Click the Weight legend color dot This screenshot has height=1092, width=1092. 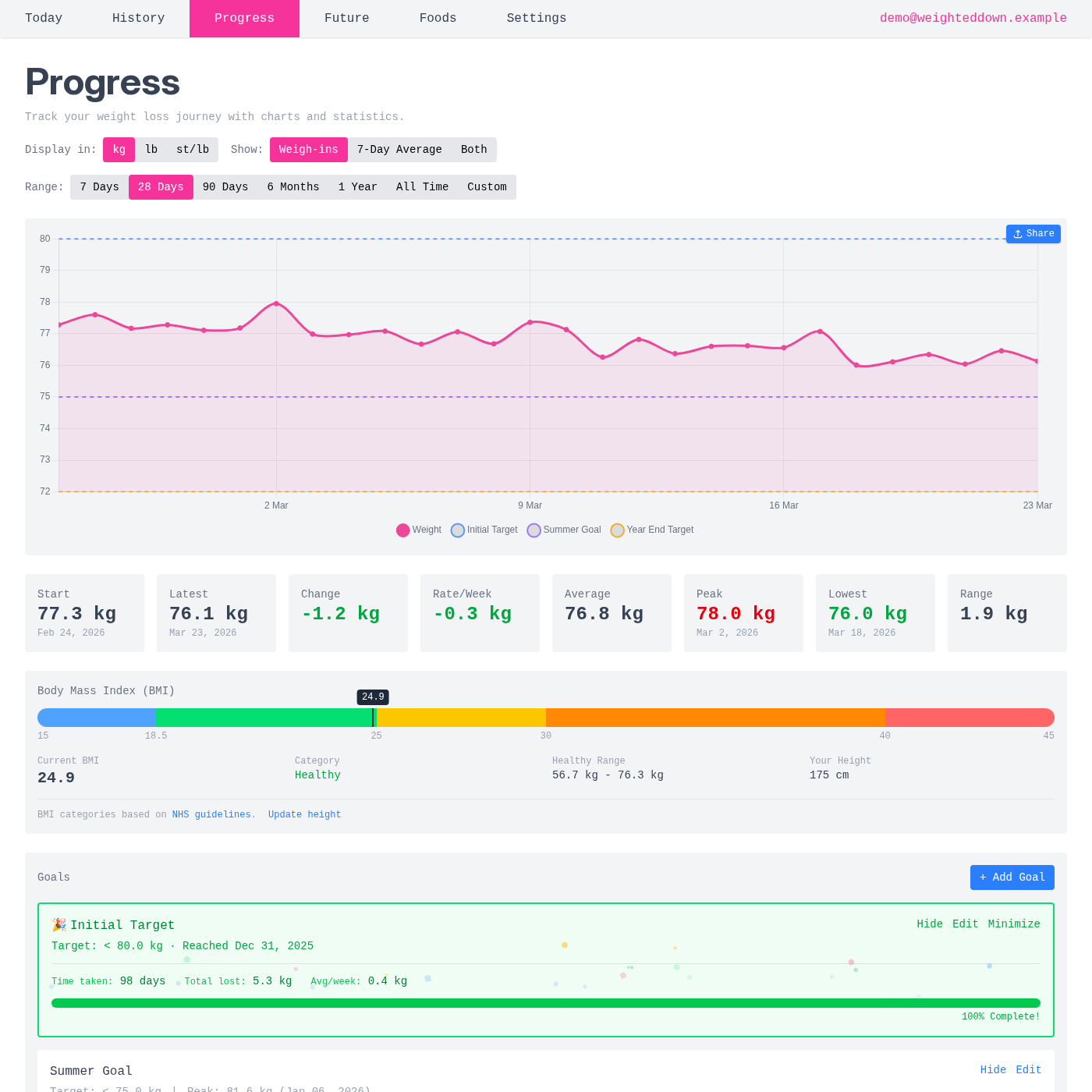click(x=402, y=530)
